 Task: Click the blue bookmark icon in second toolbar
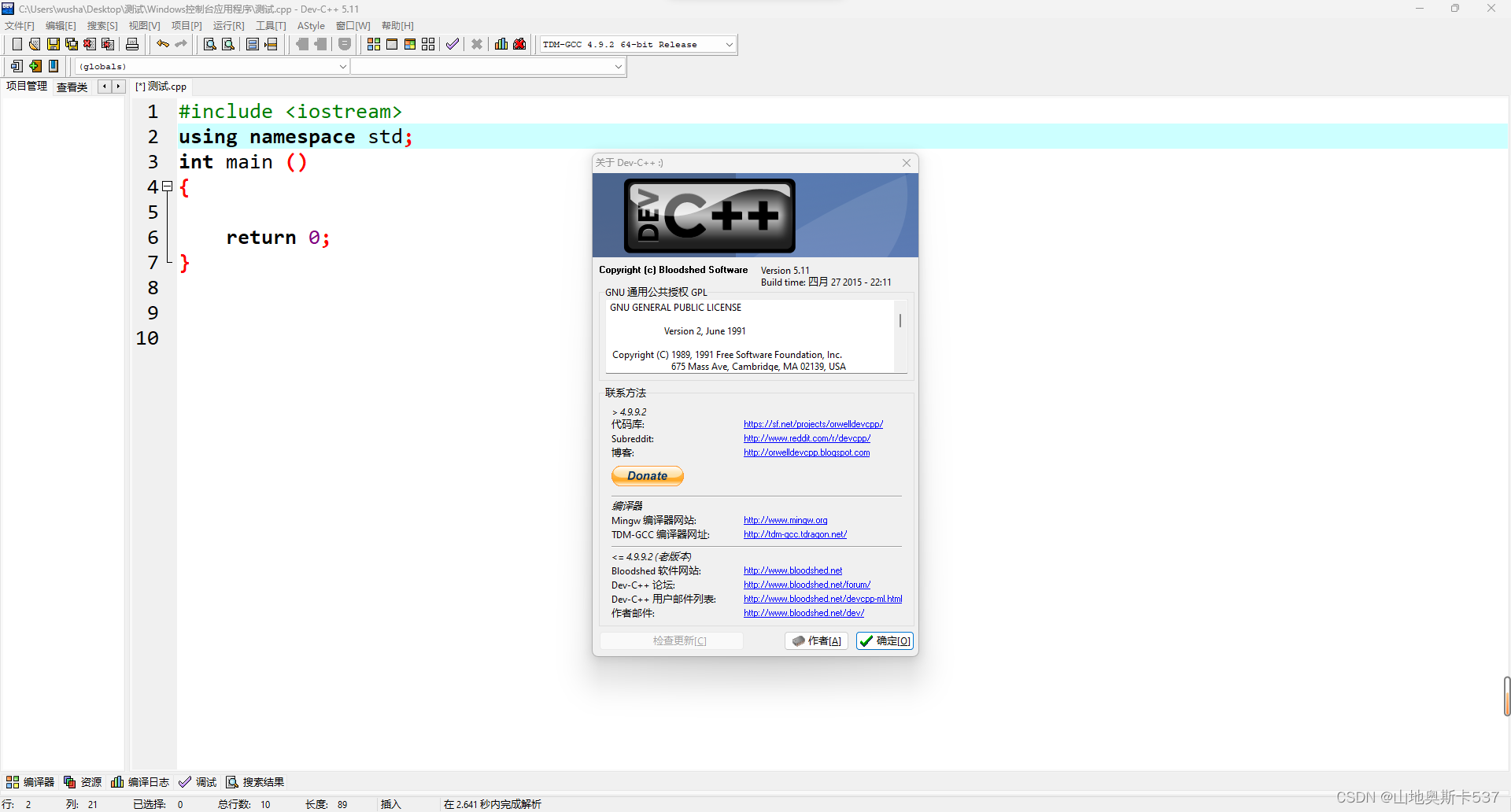(x=54, y=66)
